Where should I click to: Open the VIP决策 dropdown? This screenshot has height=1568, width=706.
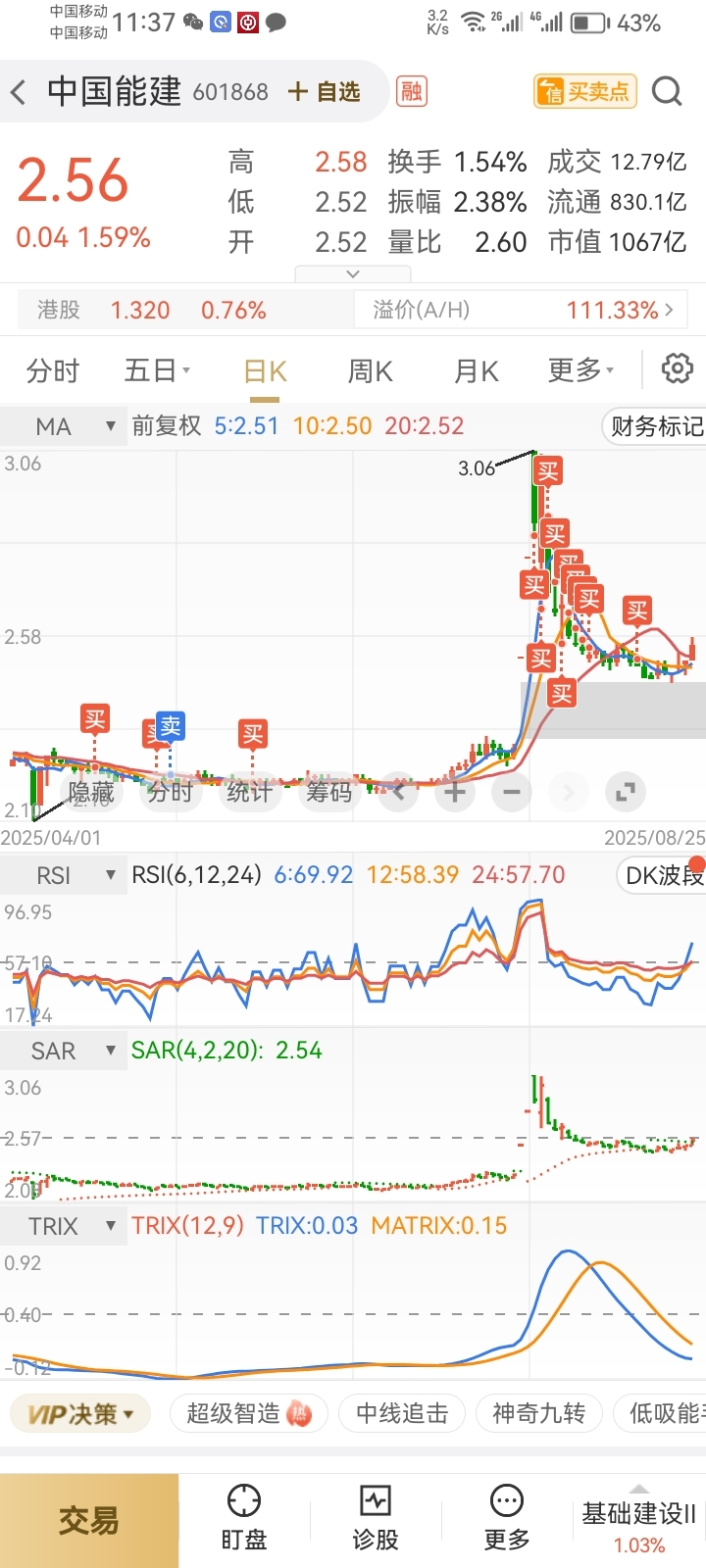(80, 1414)
